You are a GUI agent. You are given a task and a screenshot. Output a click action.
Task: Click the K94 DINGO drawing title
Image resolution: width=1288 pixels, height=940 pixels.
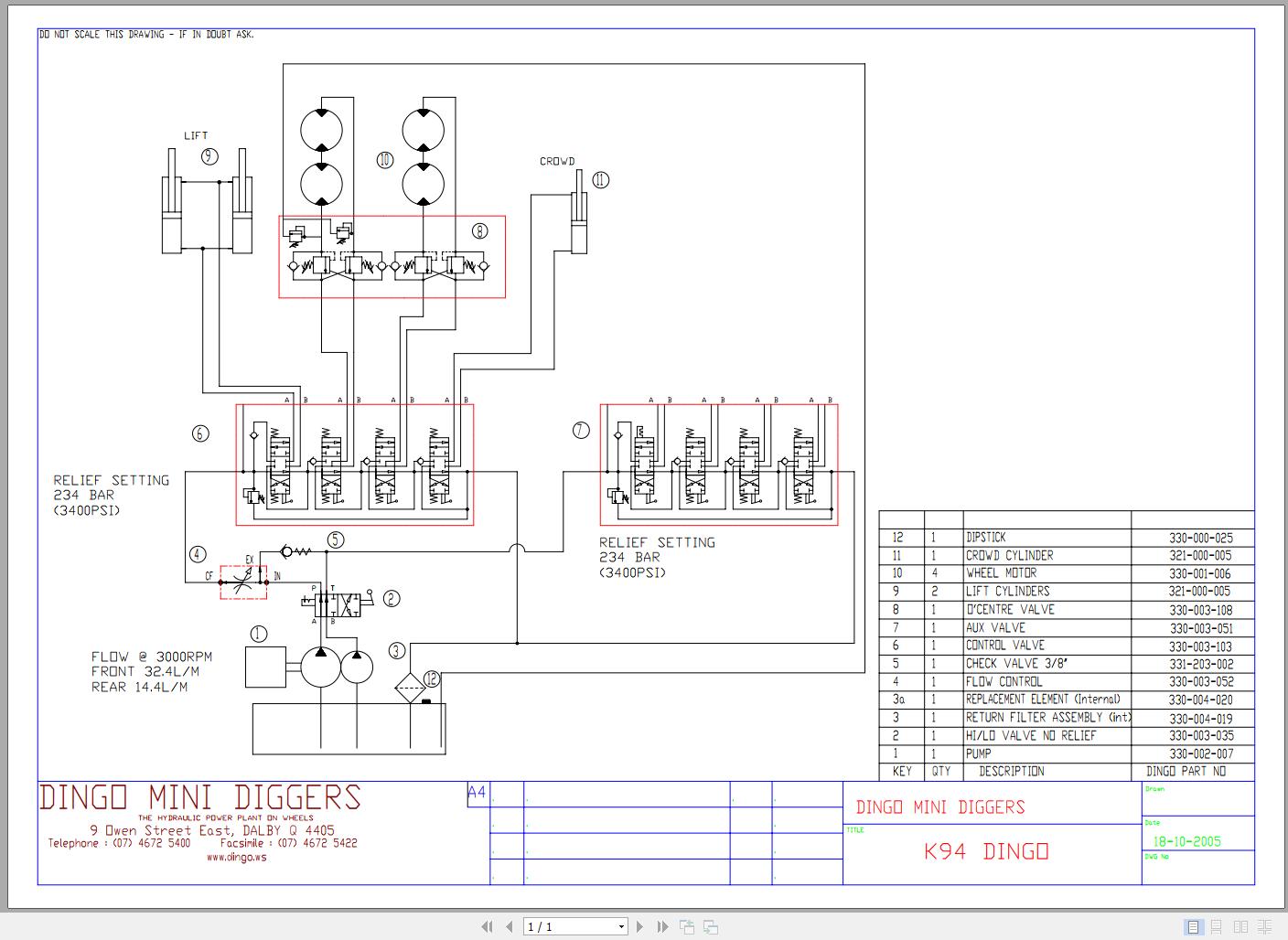[986, 851]
